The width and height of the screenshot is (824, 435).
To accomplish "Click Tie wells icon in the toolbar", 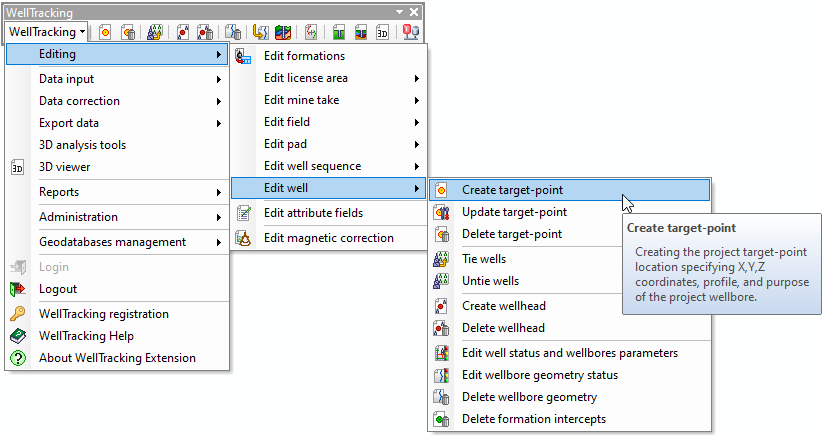I will [x=154, y=33].
